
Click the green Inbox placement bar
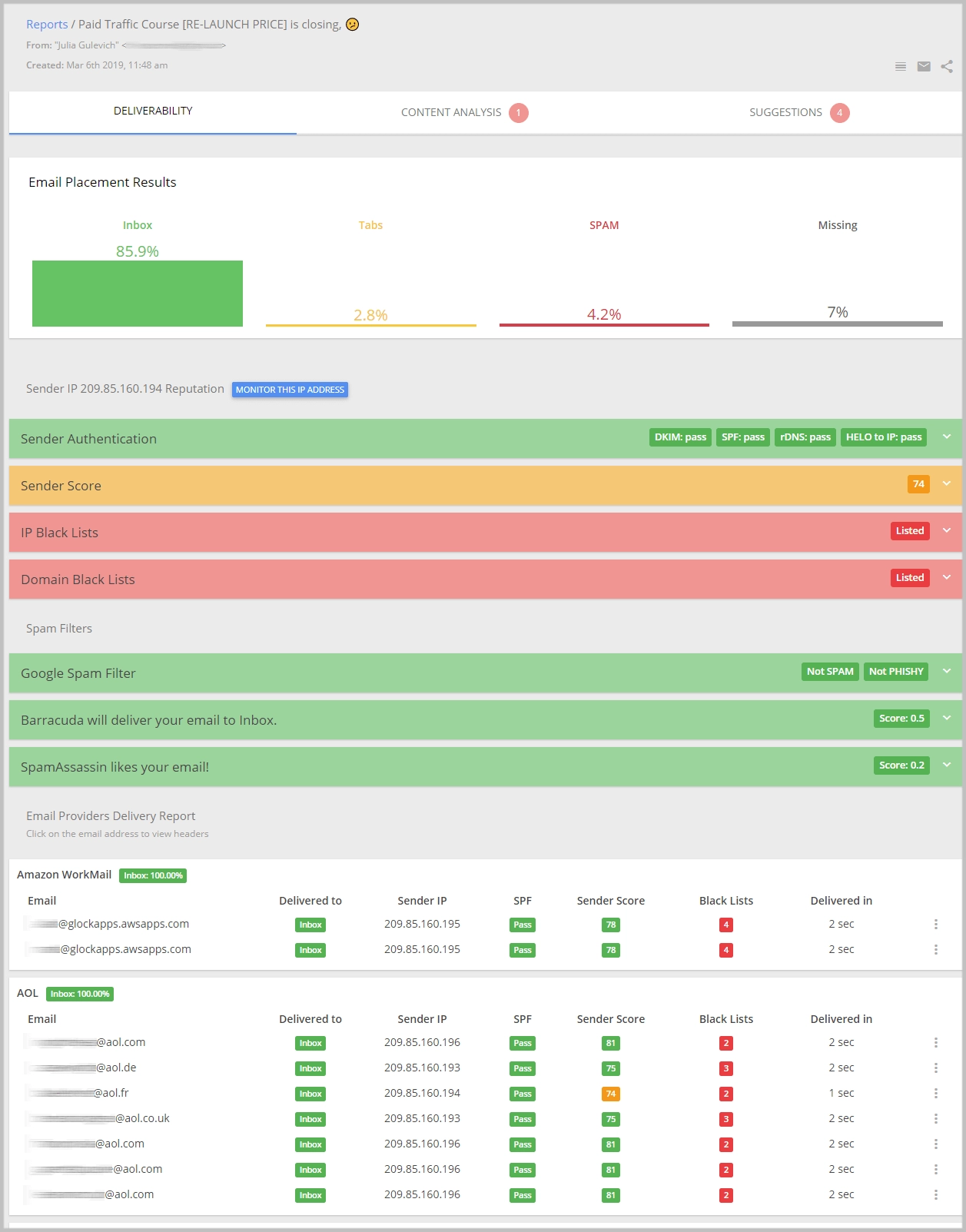coord(138,294)
